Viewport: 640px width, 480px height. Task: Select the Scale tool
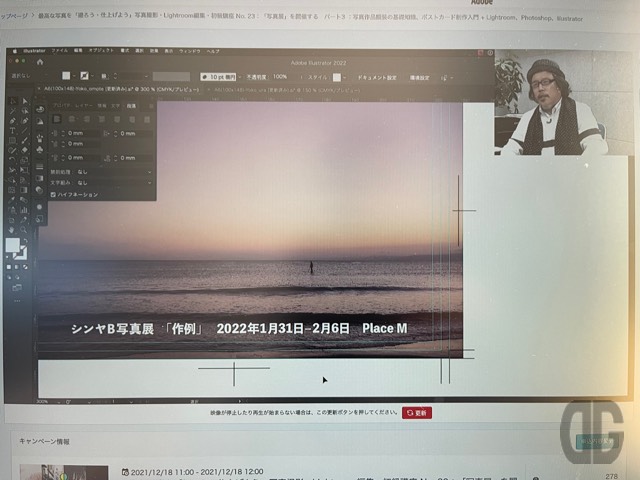click(24, 160)
